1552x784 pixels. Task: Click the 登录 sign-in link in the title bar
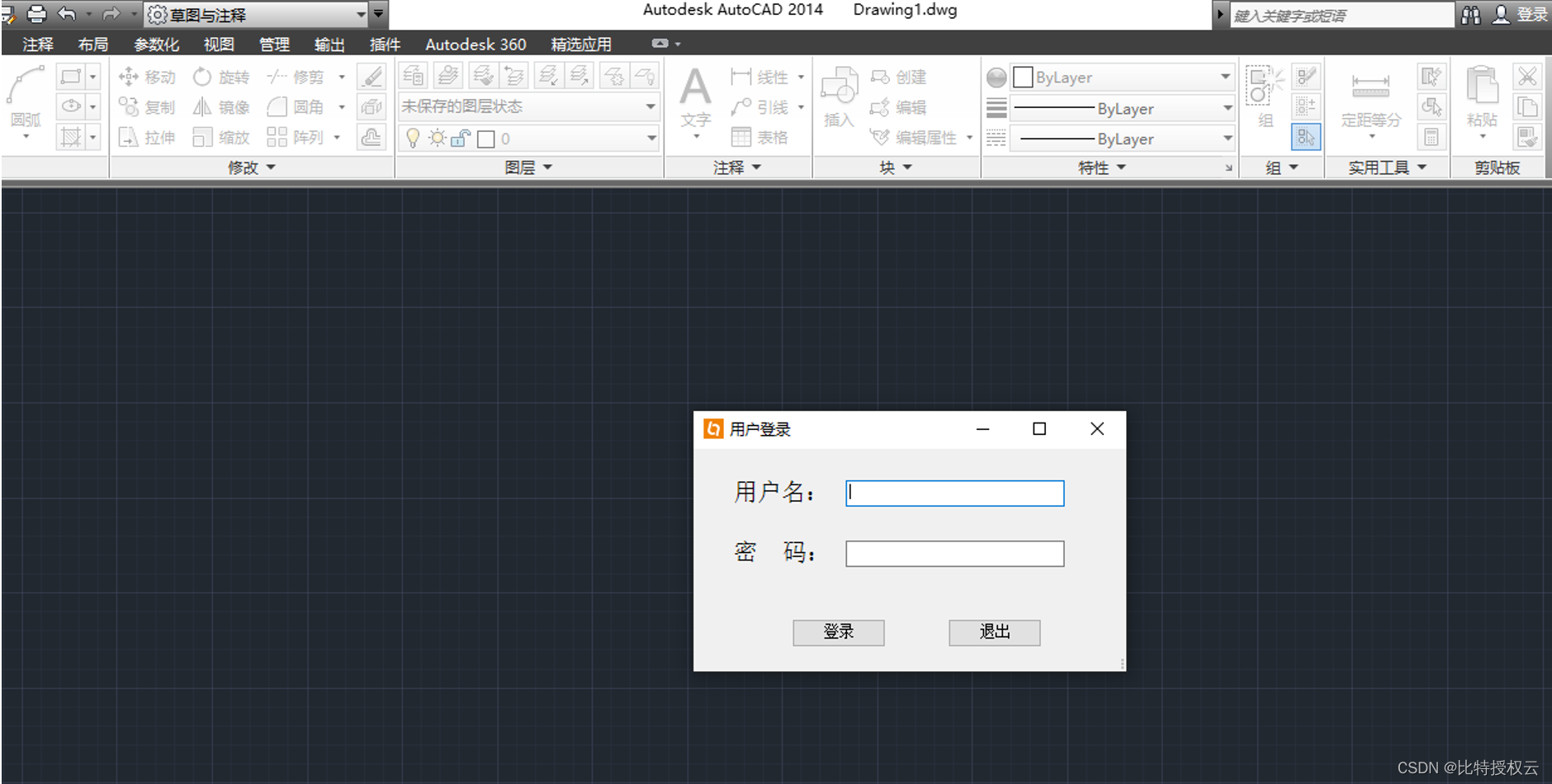pyautogui.click(x=1532, y=15)
